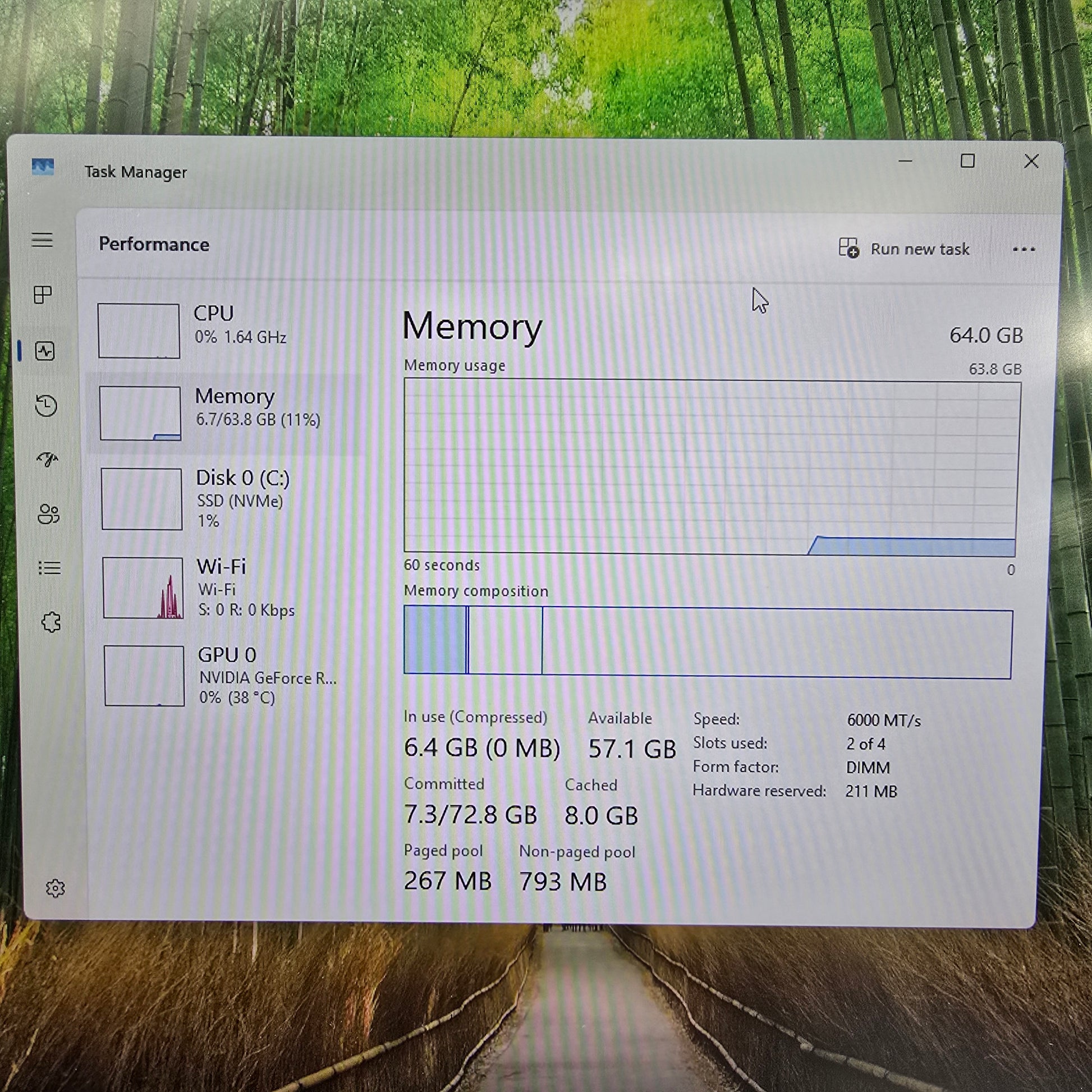This screenshot has width=1092, height=1092.
Task: Open the Services puzzle icon
Action: (x=52, y=622)
